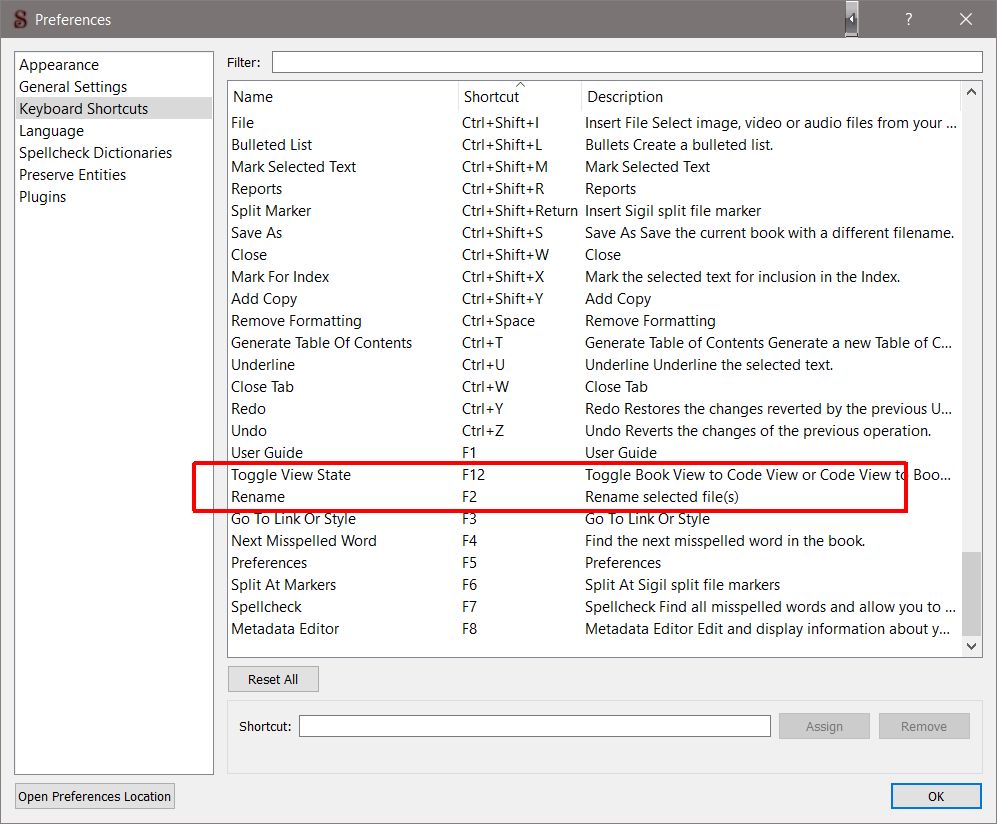Select the Mark For Index row

594,277
